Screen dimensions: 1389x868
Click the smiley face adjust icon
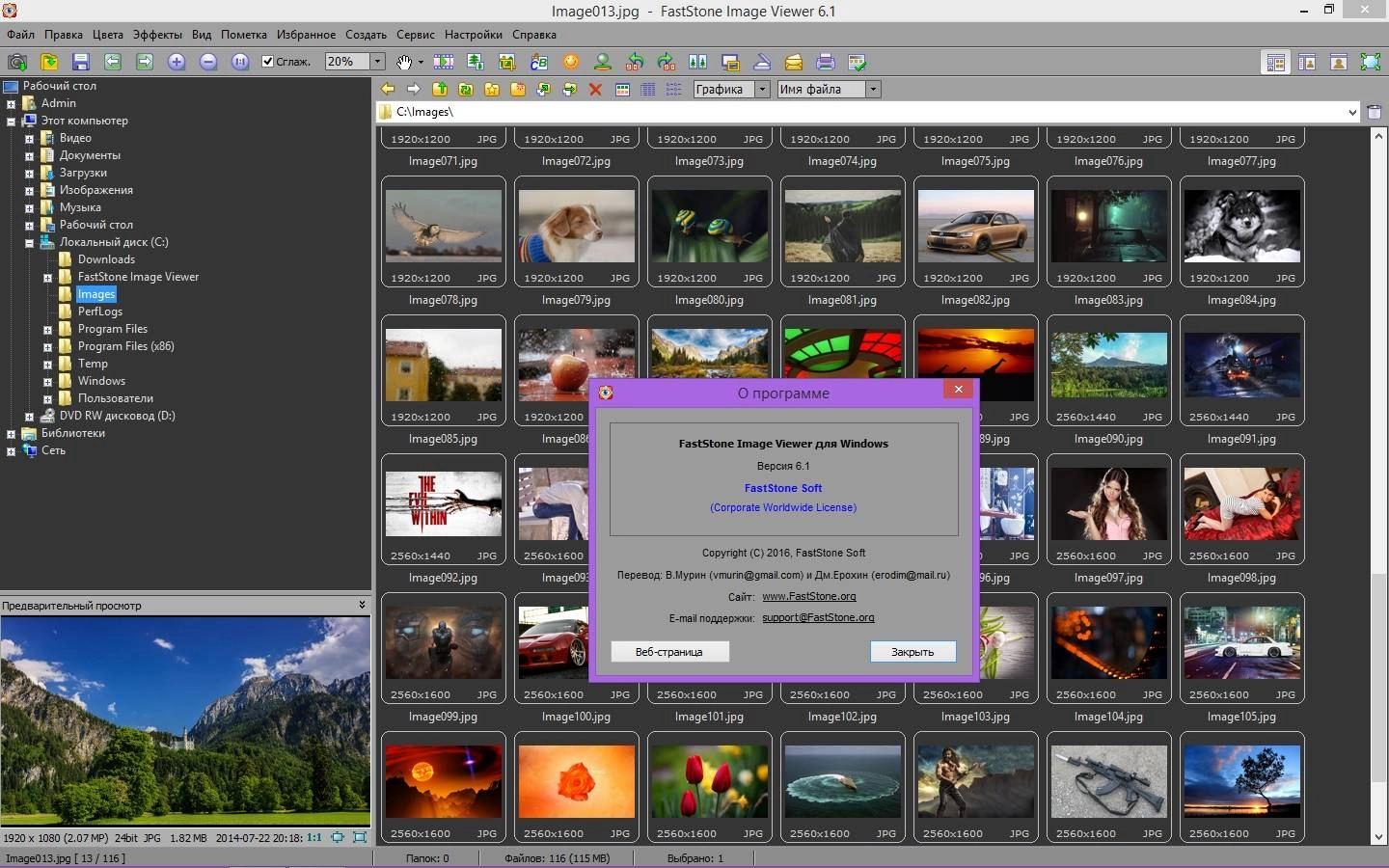coord(571,62)
